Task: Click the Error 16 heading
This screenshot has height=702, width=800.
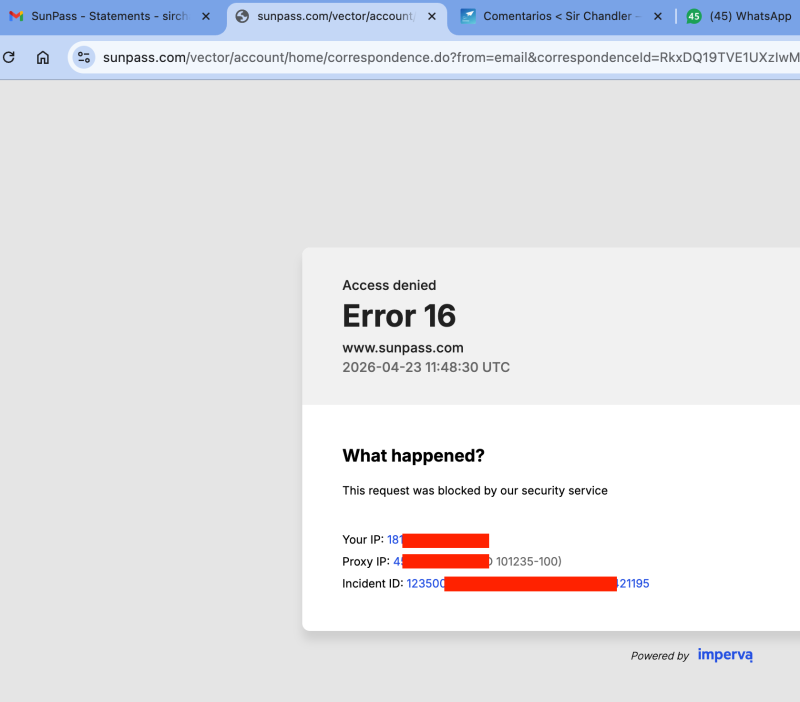Action: [x=399, y=316]
